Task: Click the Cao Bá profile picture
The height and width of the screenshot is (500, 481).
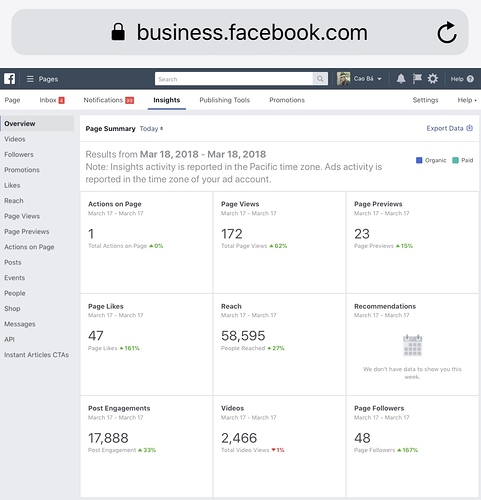Action: tap(344, 79)
